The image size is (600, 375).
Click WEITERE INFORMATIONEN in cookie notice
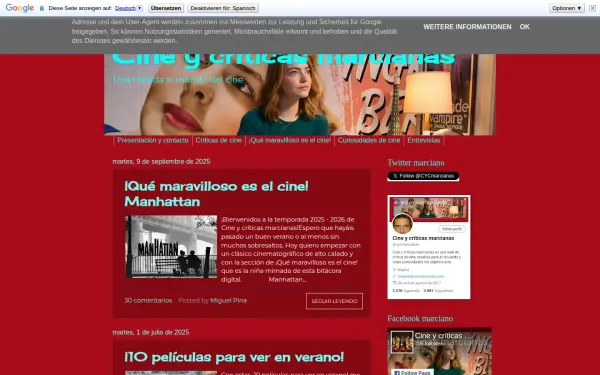point(467,27)
